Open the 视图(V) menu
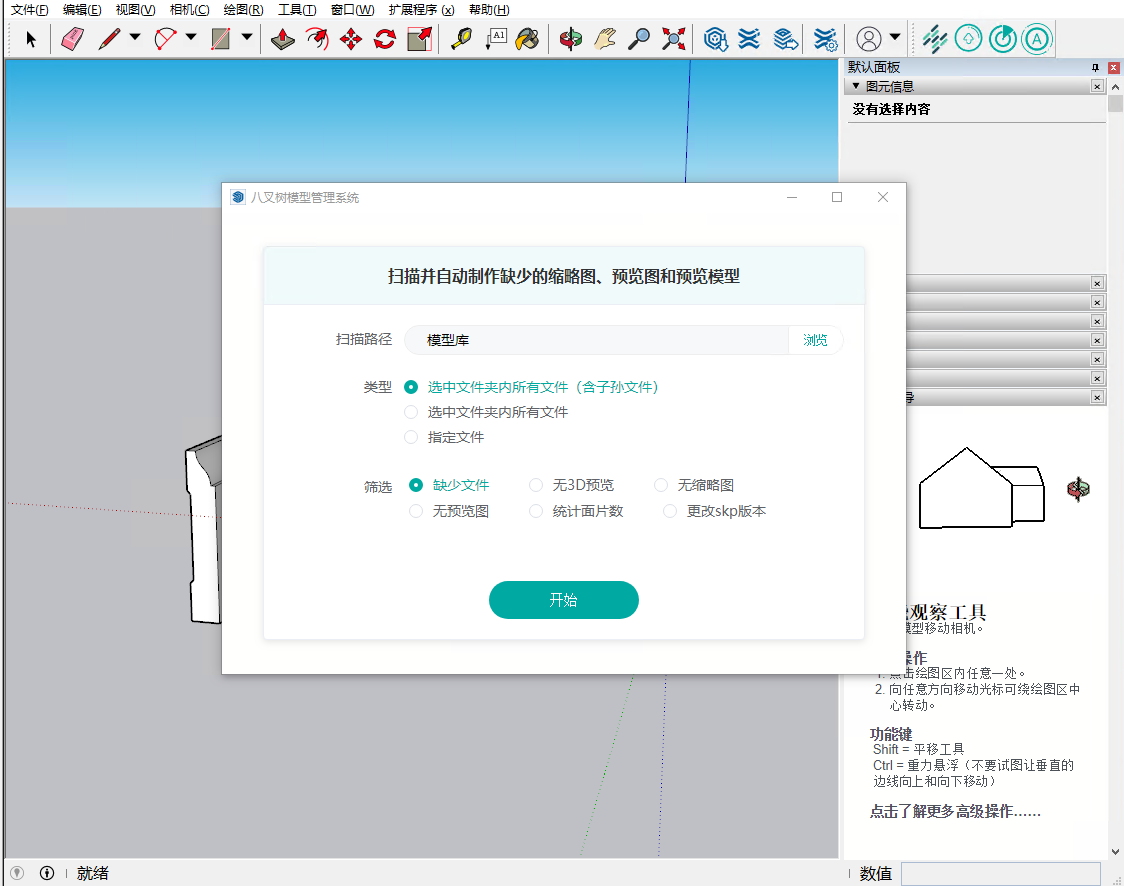This screenshot has width=1124, height=886. point(135,10)
